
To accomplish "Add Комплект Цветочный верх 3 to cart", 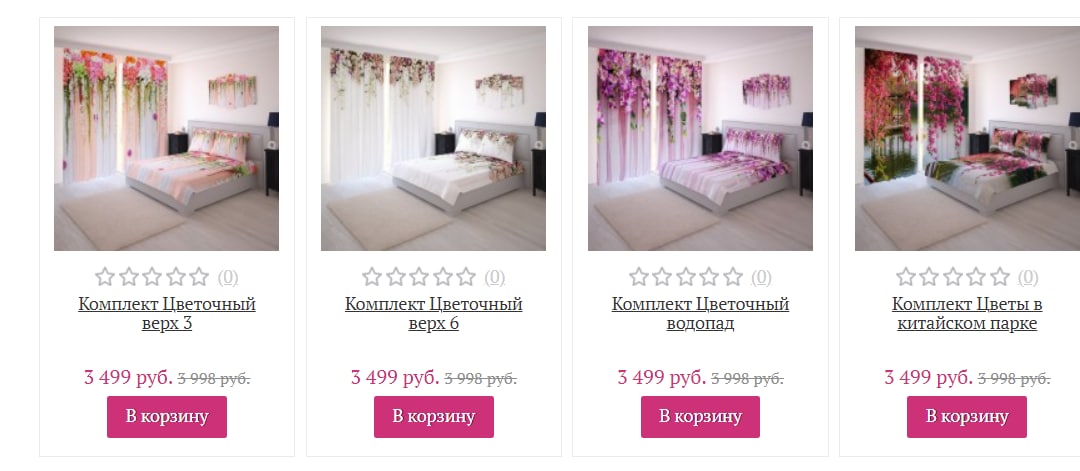I will [167, 417].
